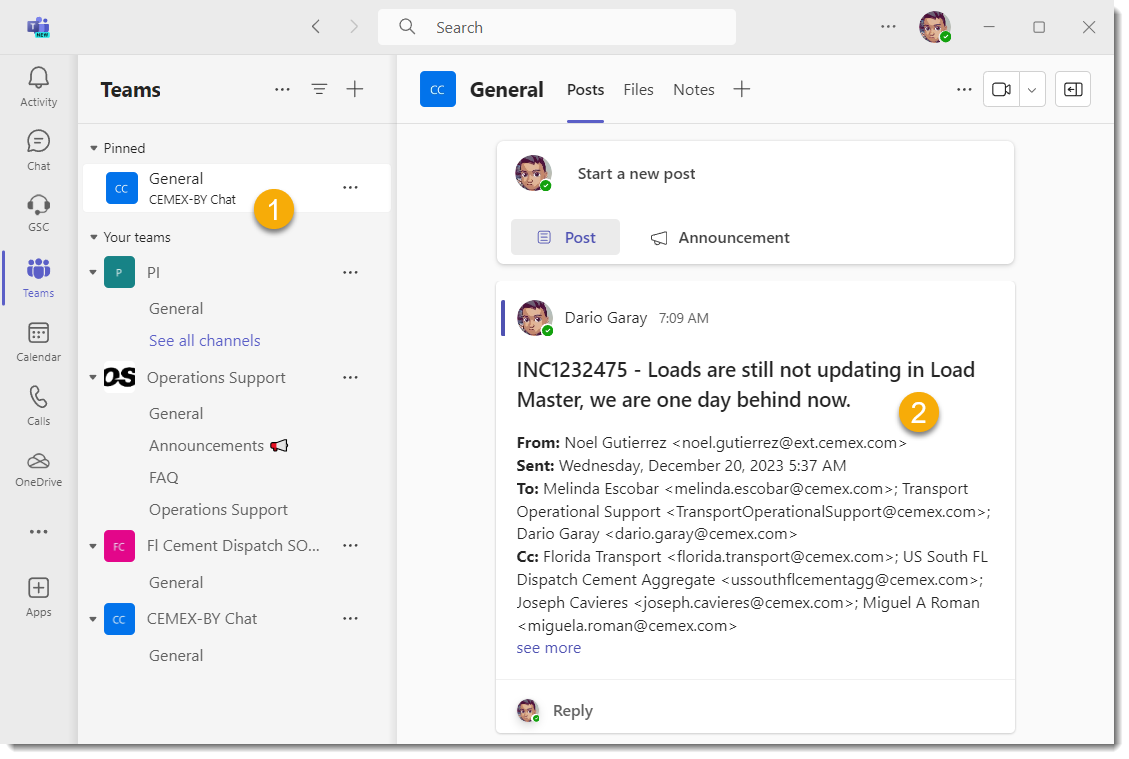Image resolution: width=1129 pixels, height=759 pixels.
Task: Open the profile avatar in the title bar
Action: [x=935, y=27]
